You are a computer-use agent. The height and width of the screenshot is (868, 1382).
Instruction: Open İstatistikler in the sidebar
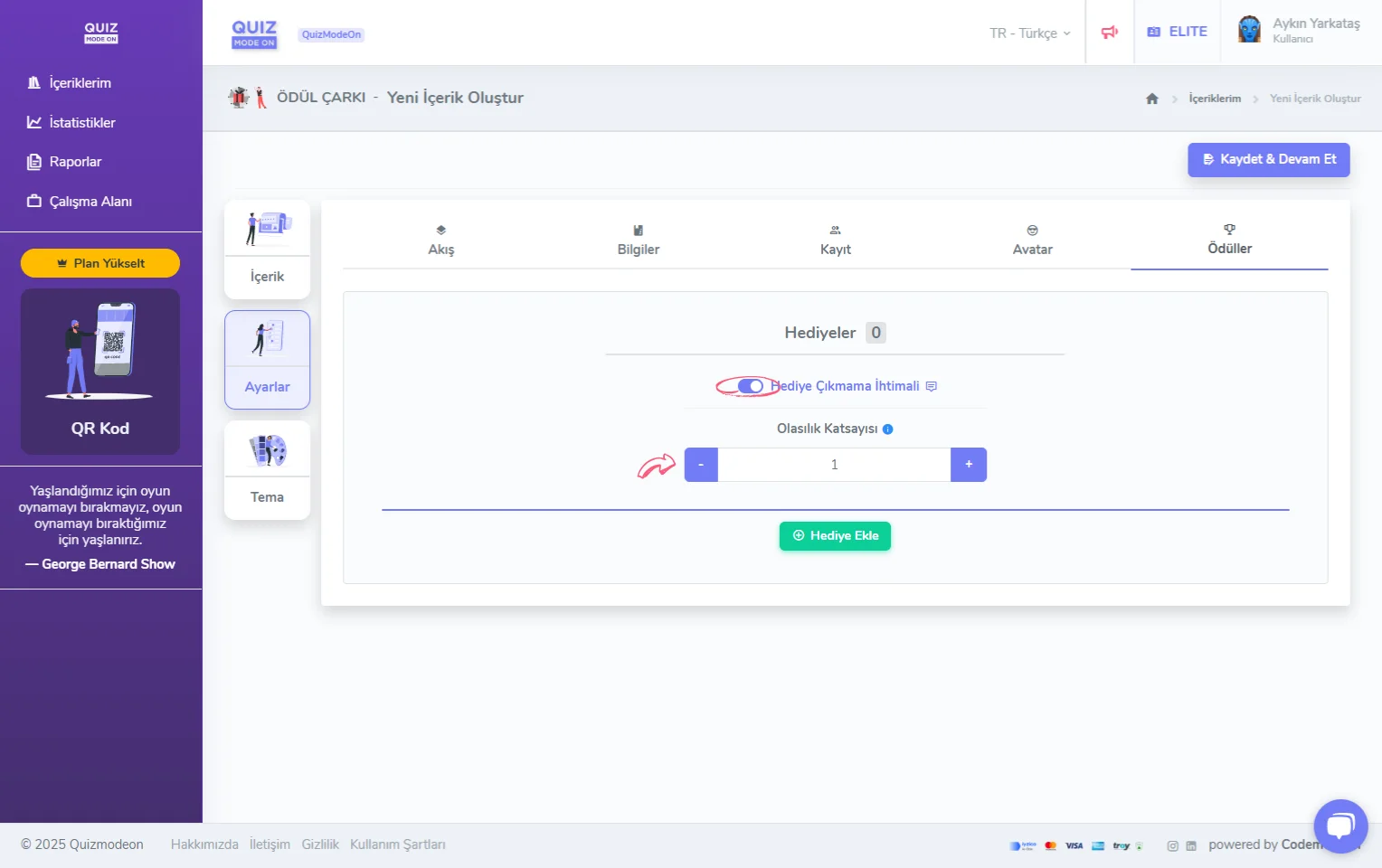(x=81, y=123)
